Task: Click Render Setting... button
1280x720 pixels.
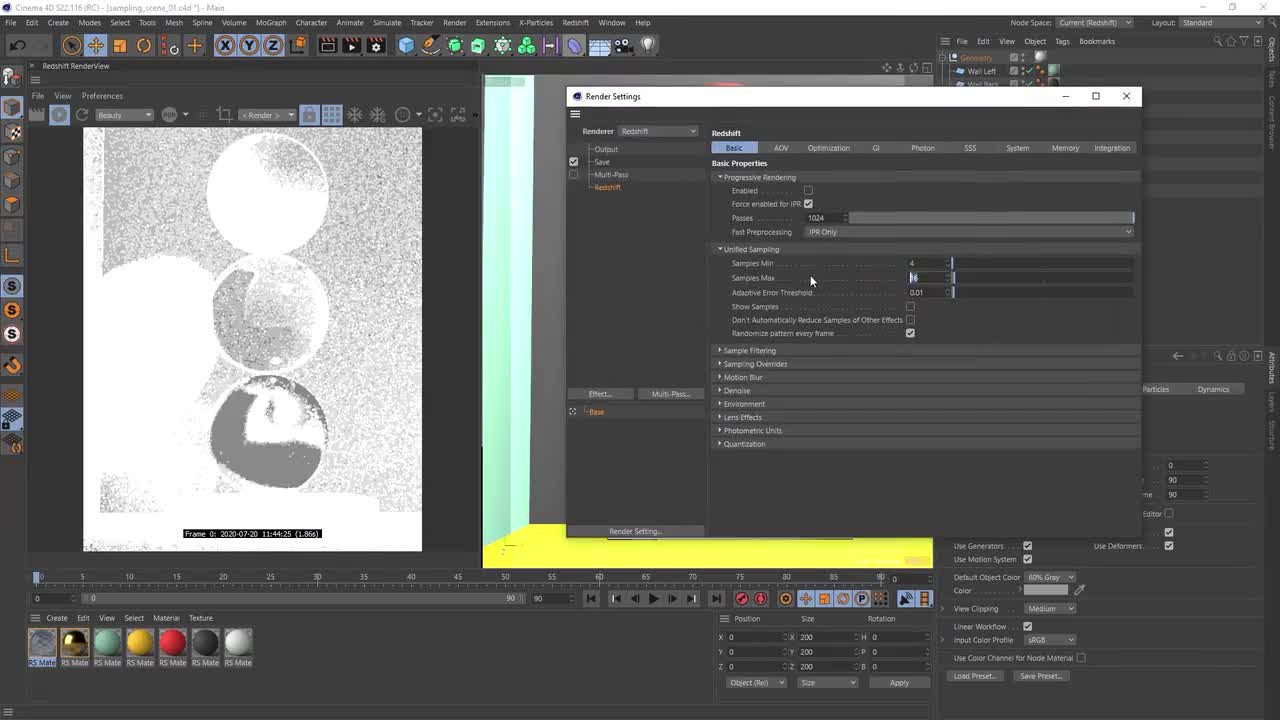Action: point(635,531)
